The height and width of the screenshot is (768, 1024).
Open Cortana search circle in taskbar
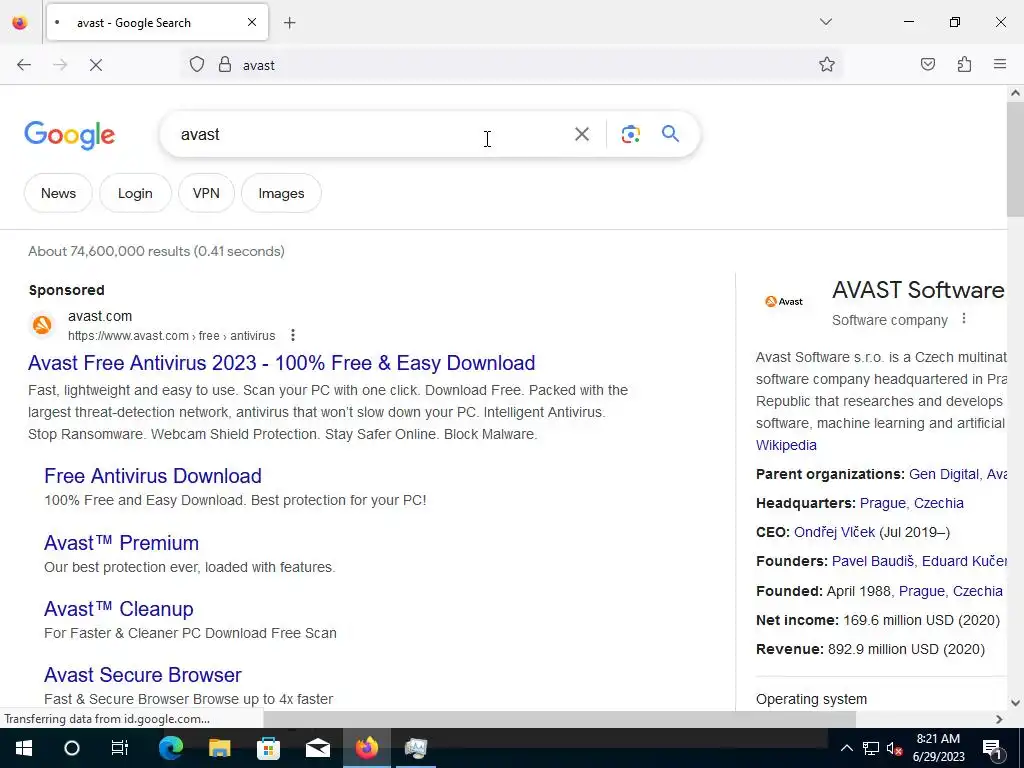coord(72,748)
